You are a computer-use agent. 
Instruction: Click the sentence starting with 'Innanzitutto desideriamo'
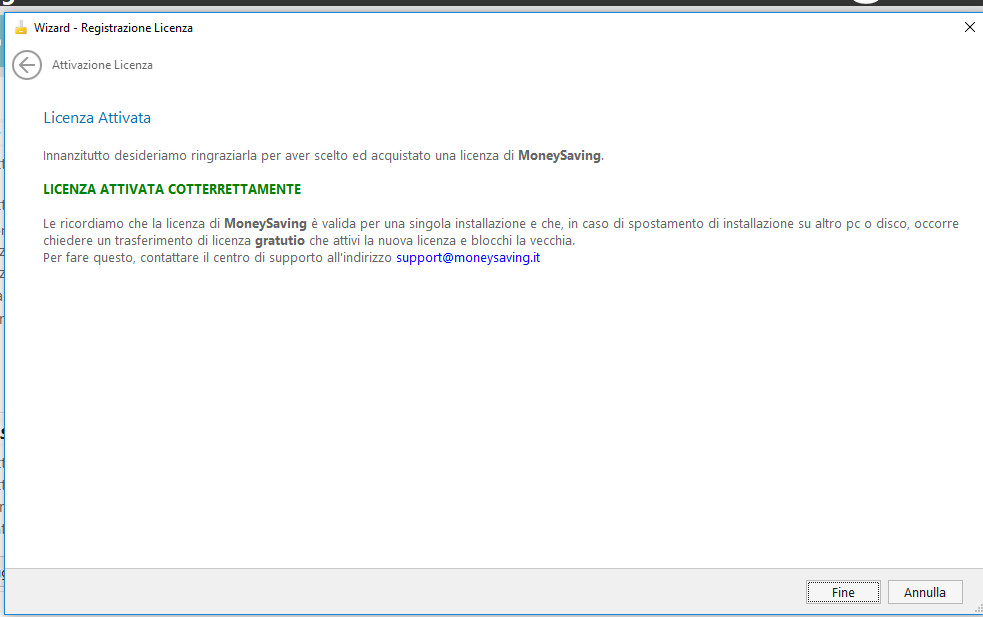point(323,156)
